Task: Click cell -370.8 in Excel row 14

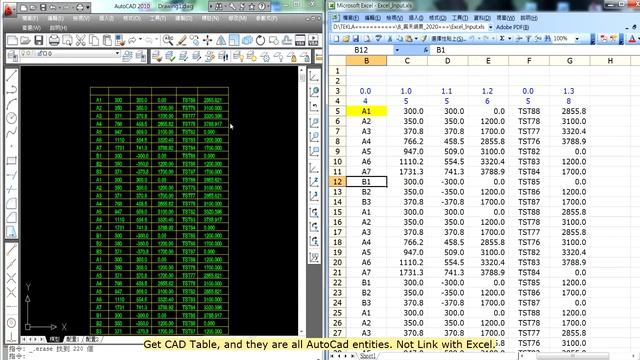Action: [x=447, y=202]
